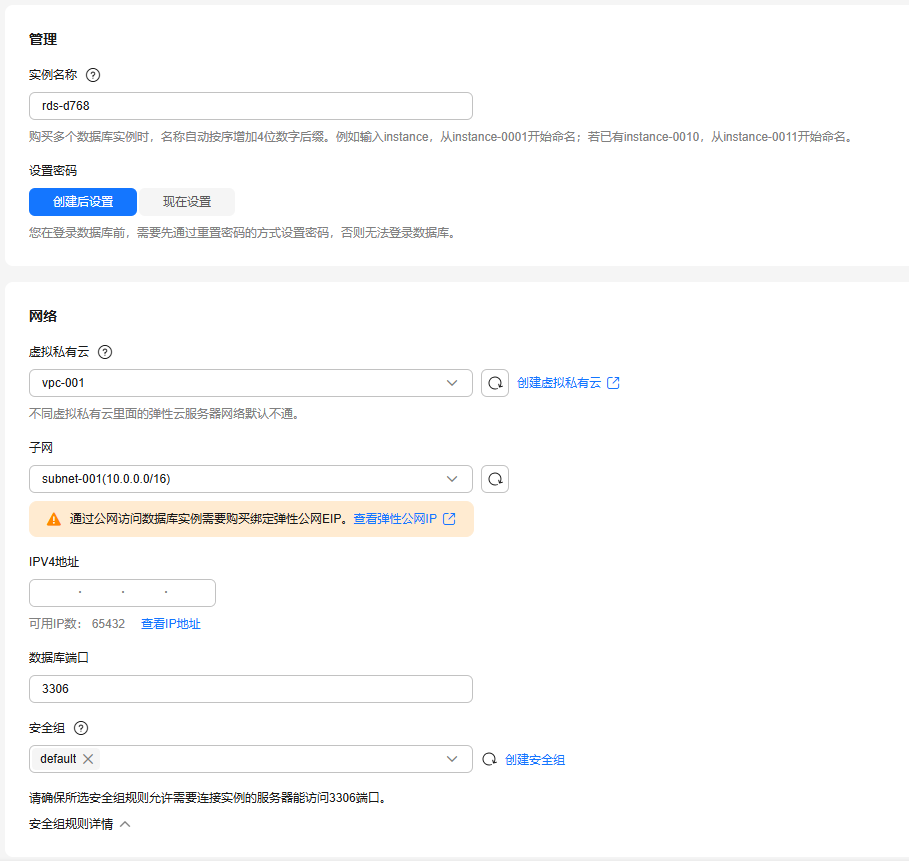909x861 pixels.
Task: Refresh the 子网 subnet list
Action: (x=495, y=479)
